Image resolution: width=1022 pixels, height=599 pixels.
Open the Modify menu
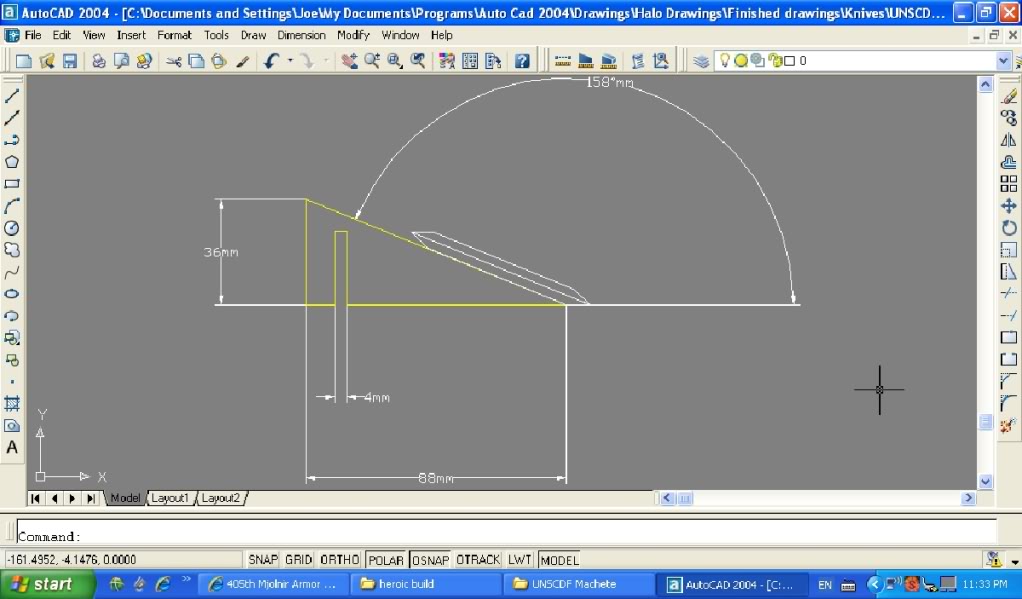coord(353,35)
